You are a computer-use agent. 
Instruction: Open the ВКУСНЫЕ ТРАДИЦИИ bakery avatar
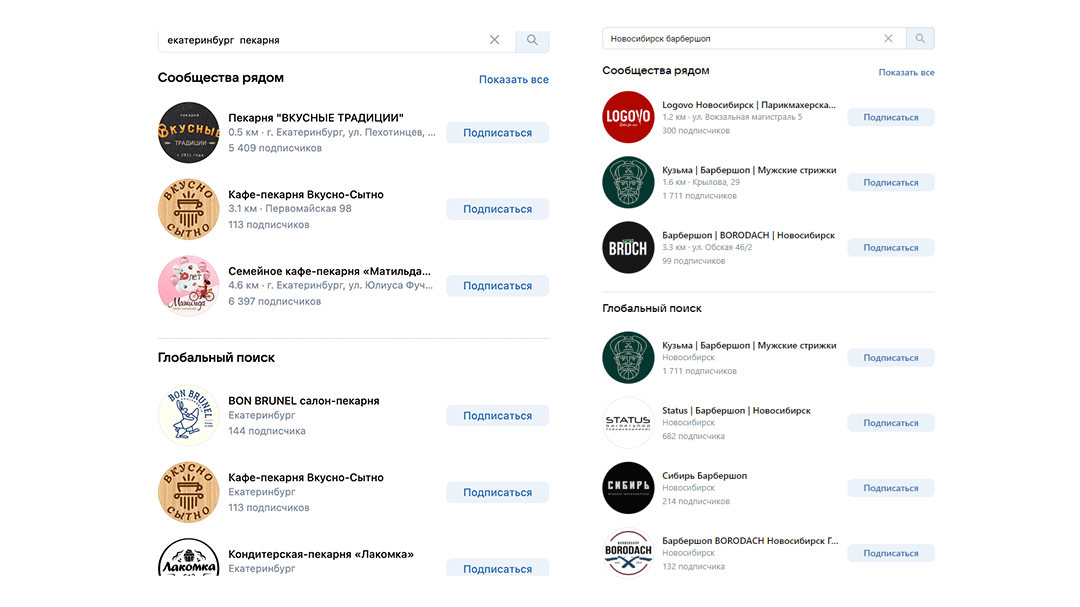tap(189, 132)
